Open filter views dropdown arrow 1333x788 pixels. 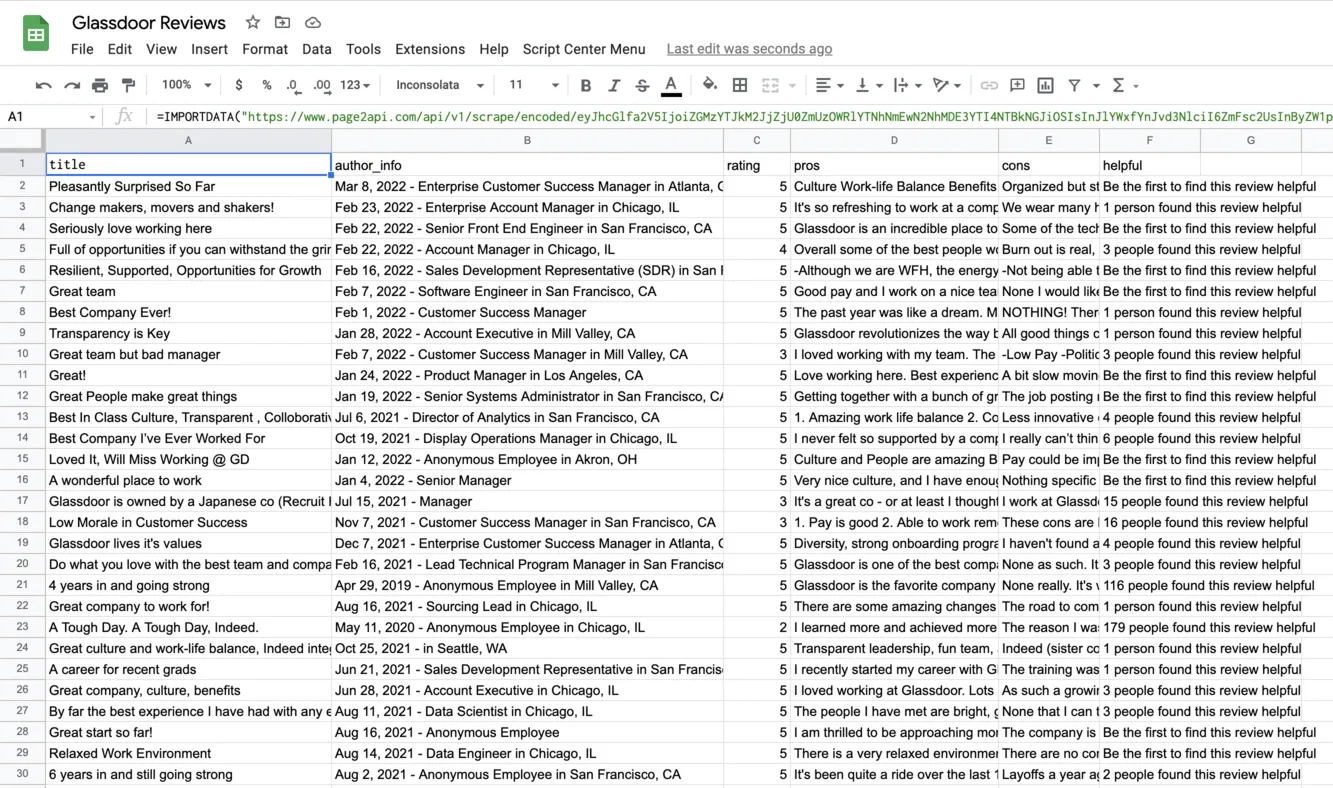(x=1096, y=85)
